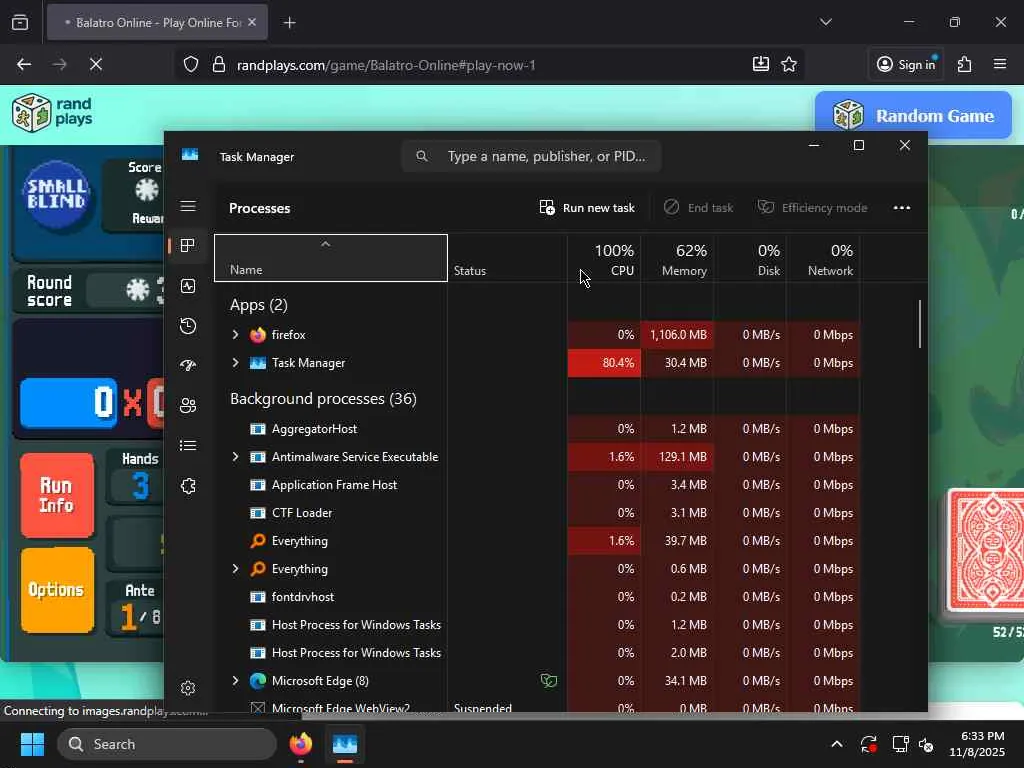Sort processes by Memory column
This screenshot has width=1024, height=768.
point(677,258)
